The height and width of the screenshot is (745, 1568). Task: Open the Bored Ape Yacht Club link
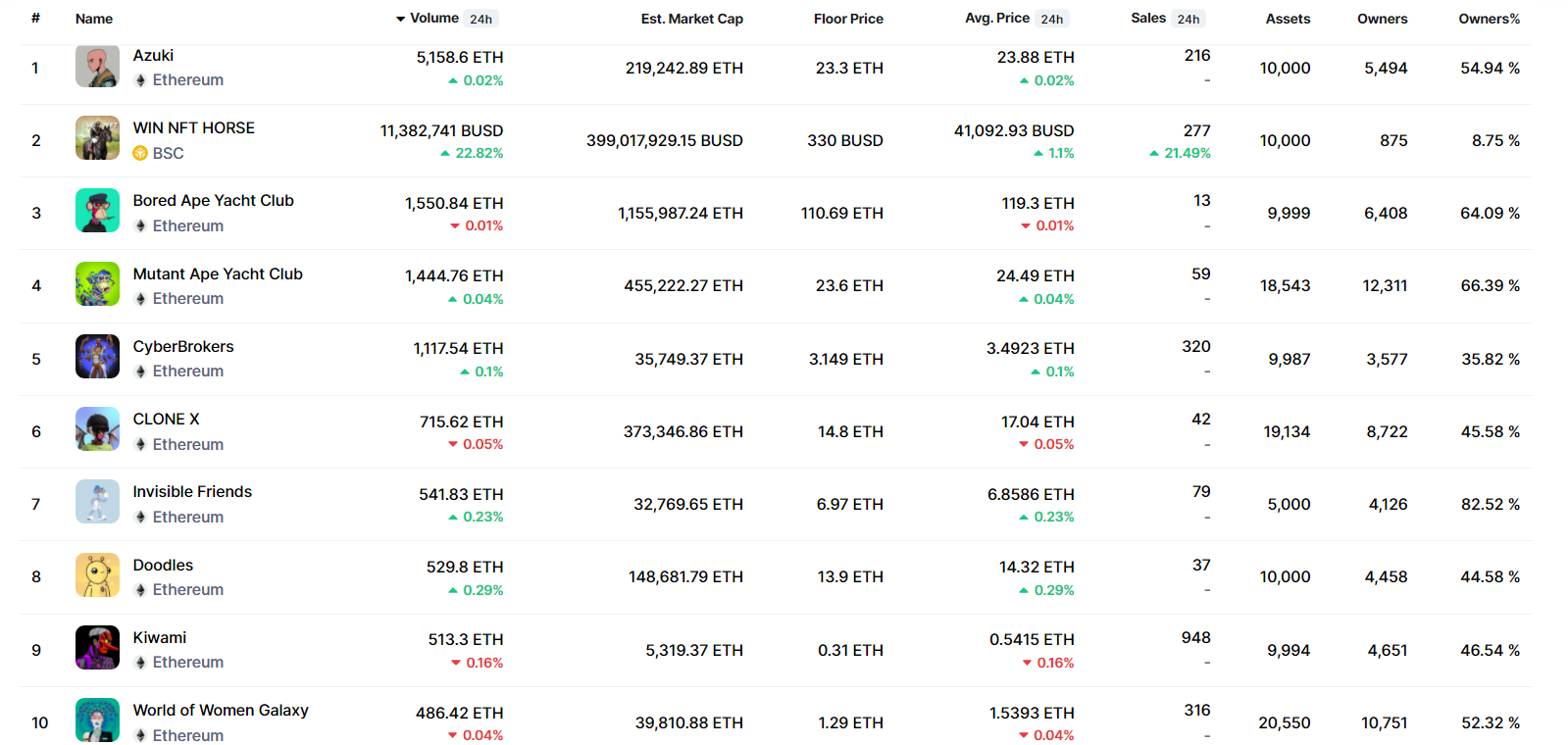(214, 200)
